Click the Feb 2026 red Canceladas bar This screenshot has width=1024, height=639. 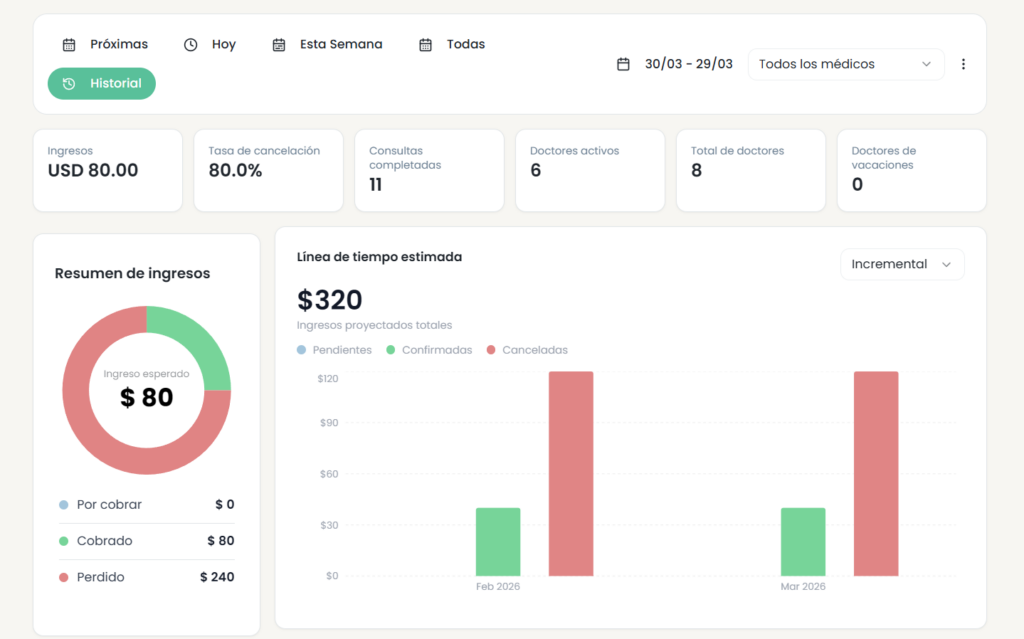coord(571,474)
